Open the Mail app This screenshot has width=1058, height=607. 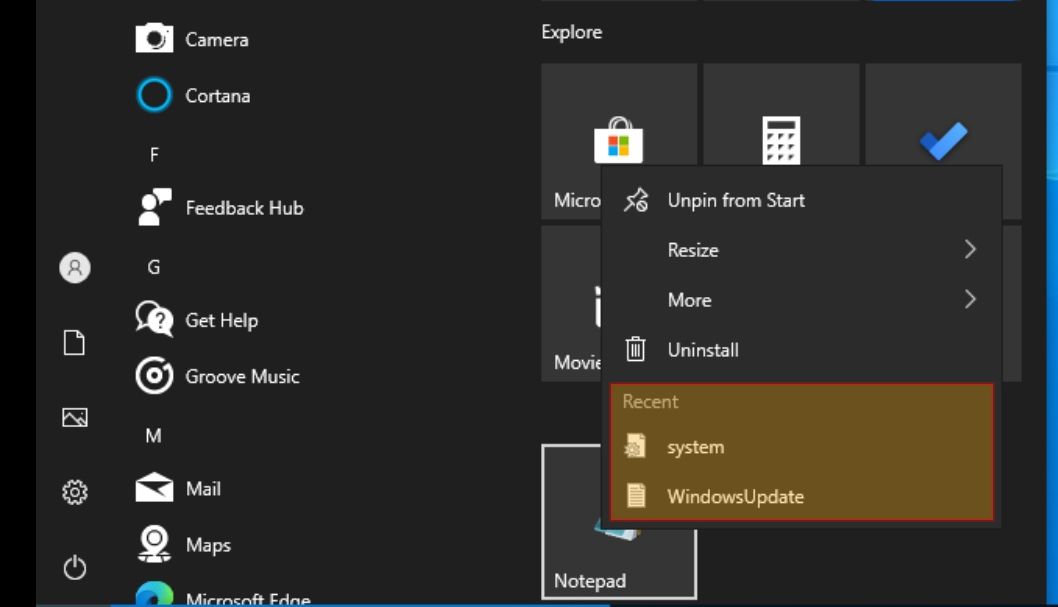pyautogui.click(x=178, y=488)
